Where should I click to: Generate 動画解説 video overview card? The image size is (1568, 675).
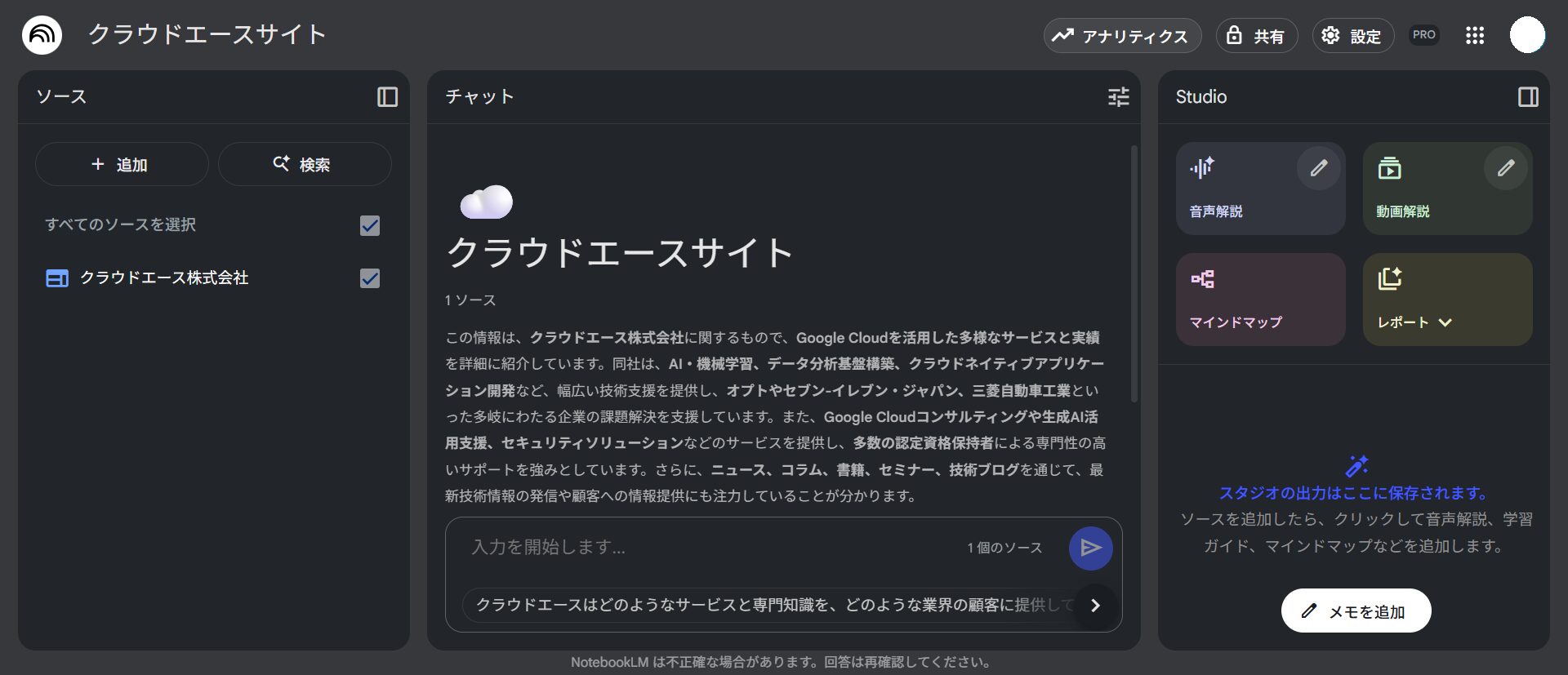coord(1447,189)
